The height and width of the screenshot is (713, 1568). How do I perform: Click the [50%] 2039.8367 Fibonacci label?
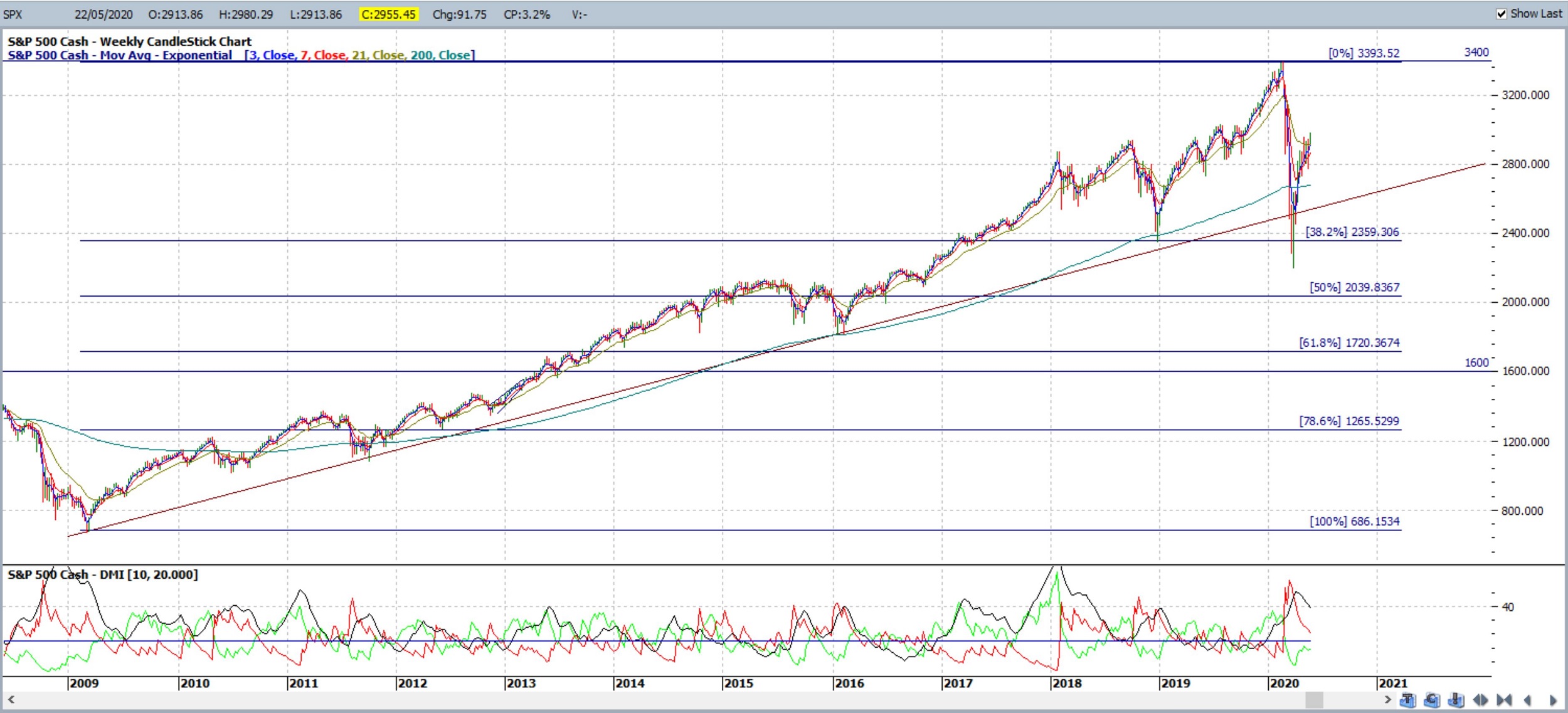(x=1355, y=287)
